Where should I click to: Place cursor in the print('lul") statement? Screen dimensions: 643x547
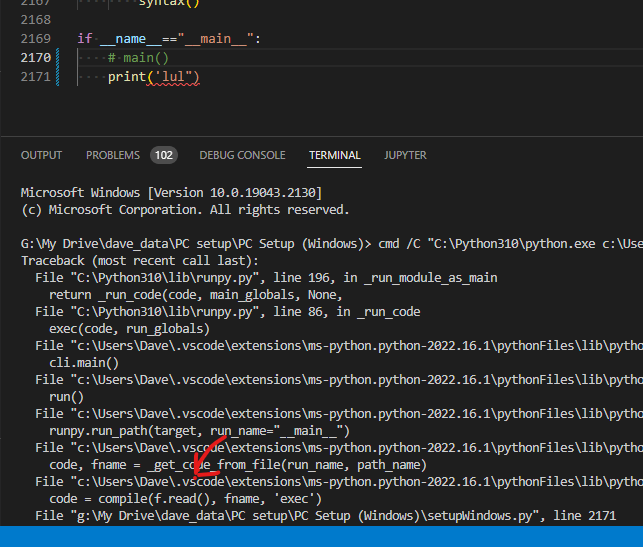153,77
